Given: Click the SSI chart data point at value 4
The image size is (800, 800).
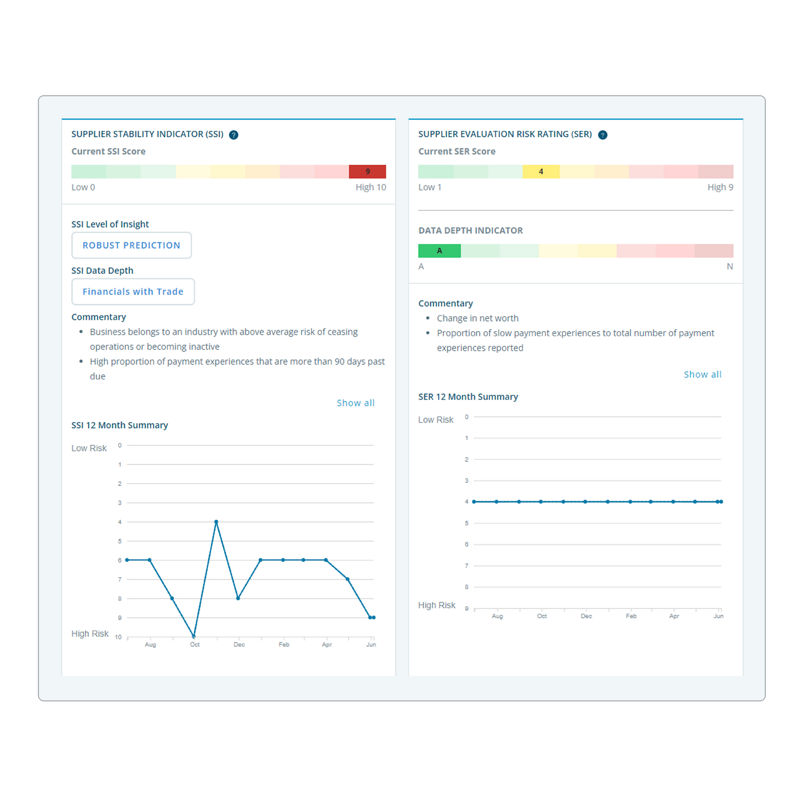Looking at the screenshot, I should tap(216, 521).
